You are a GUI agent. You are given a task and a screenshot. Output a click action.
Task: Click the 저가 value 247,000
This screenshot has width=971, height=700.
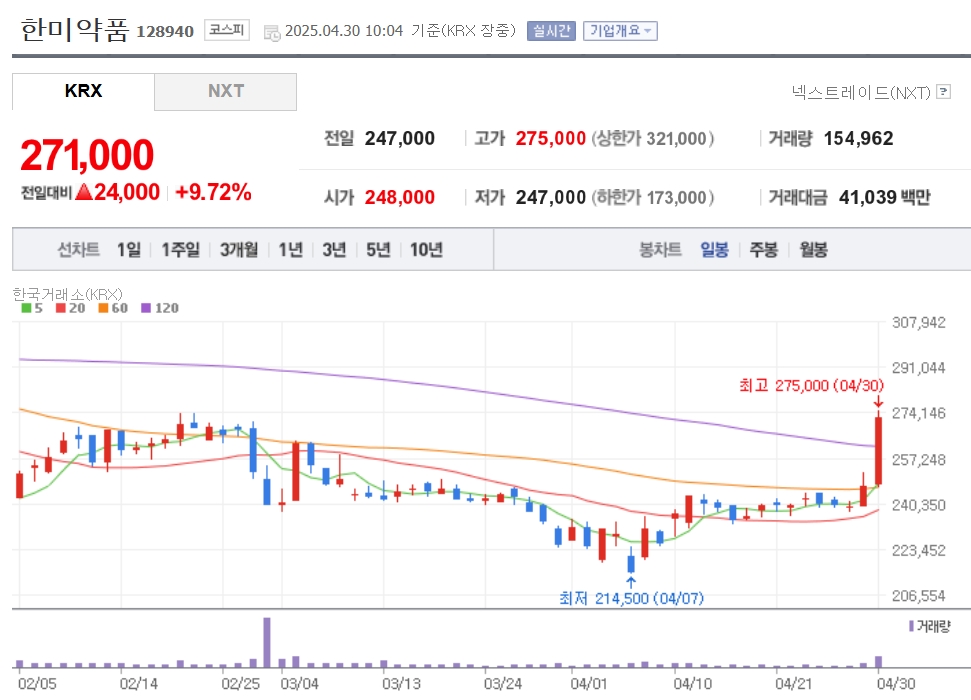[551, 197]
